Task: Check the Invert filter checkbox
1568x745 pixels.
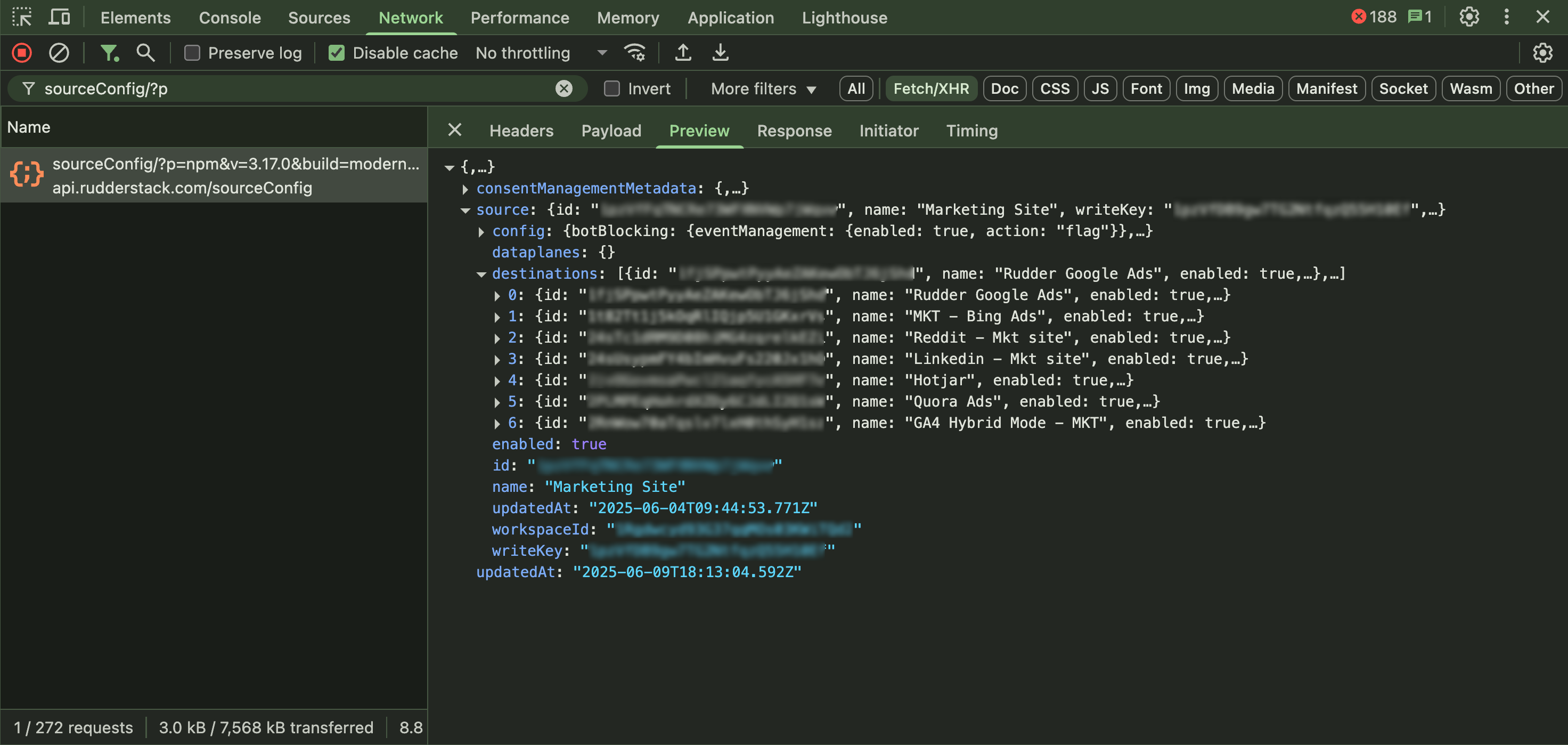Action: pos(612,89)
